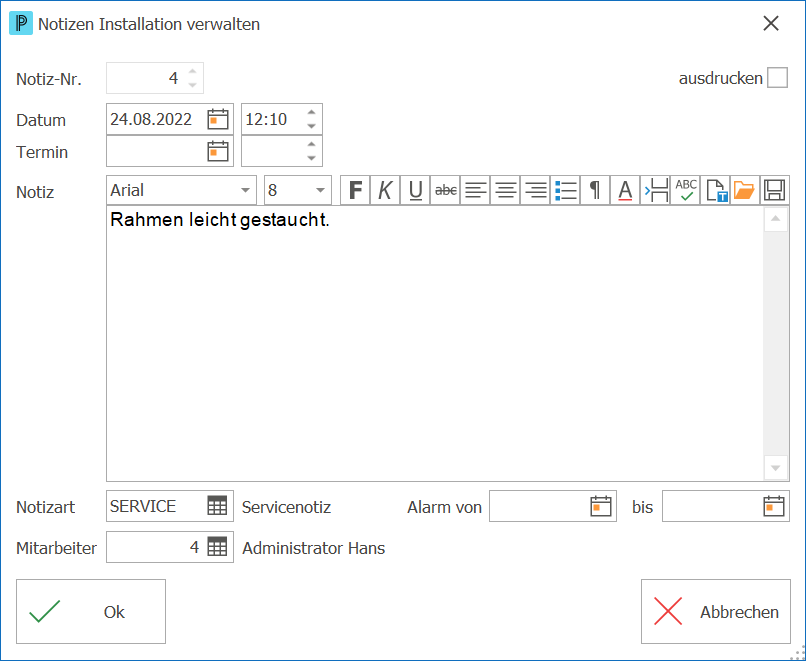Insert text template document icon
Screen dimensions: 806x661
[x=716, y=190]
